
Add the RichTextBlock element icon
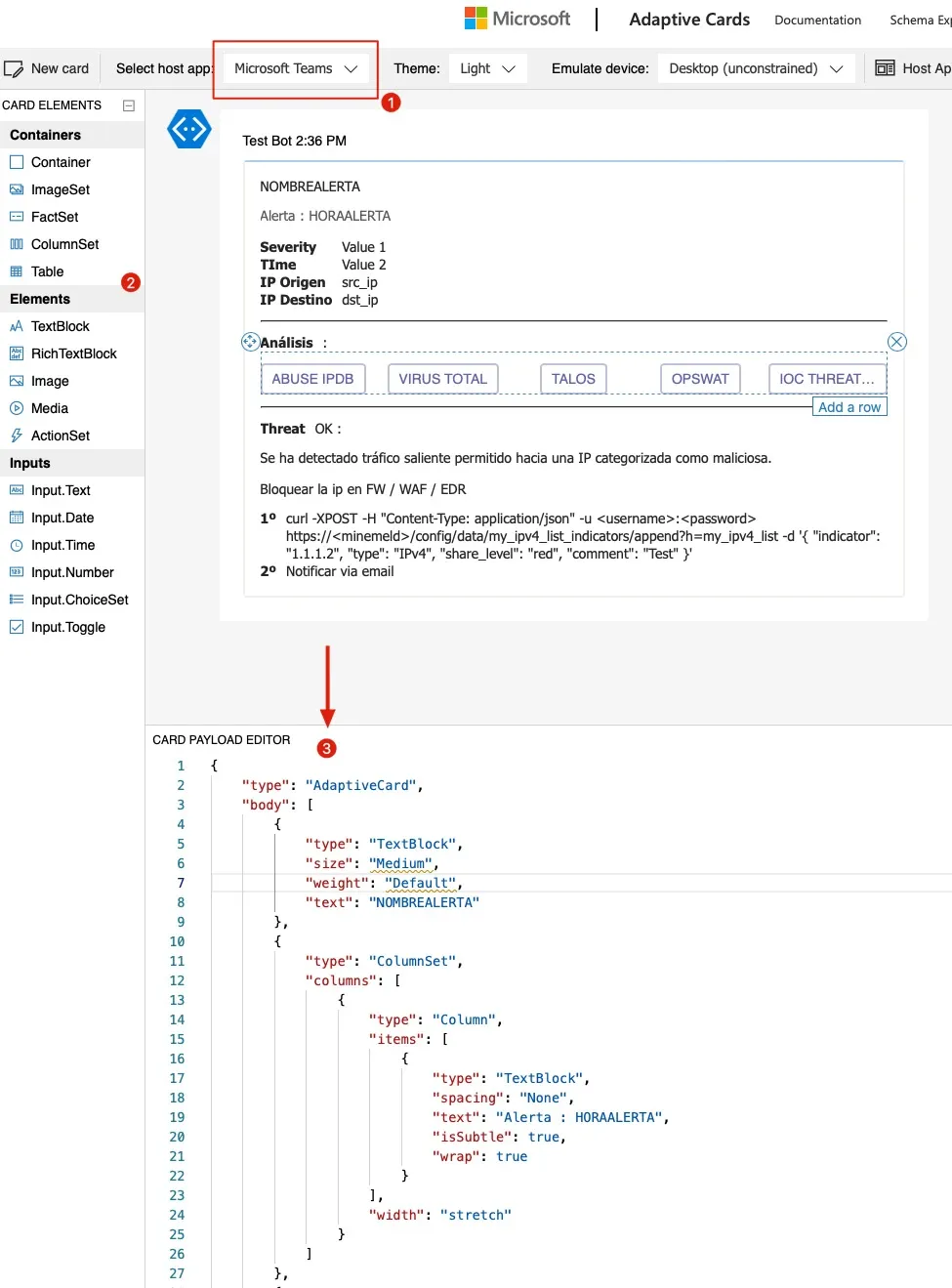(17, 353)
